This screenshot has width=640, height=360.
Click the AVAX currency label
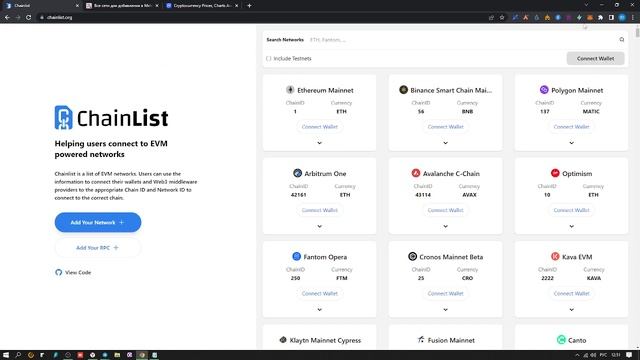click(x=469, y=195)
